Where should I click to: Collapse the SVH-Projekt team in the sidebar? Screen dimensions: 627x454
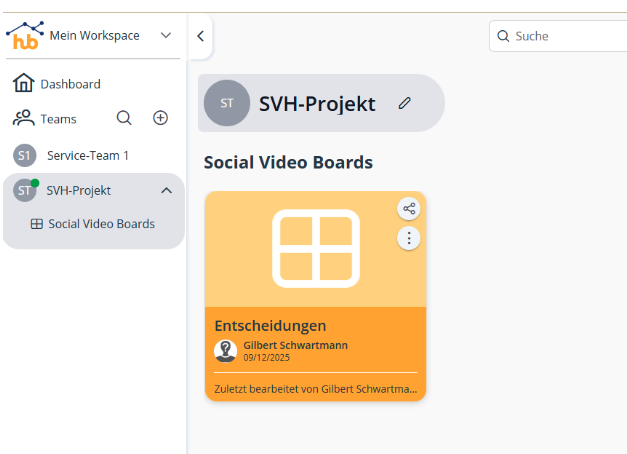166,191
